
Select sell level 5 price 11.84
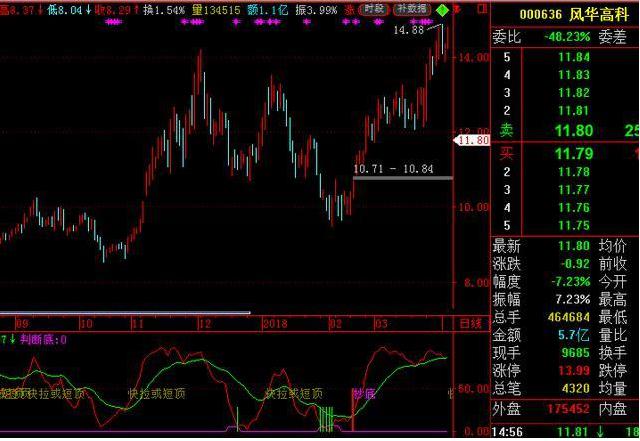click(x=574, y=57)
